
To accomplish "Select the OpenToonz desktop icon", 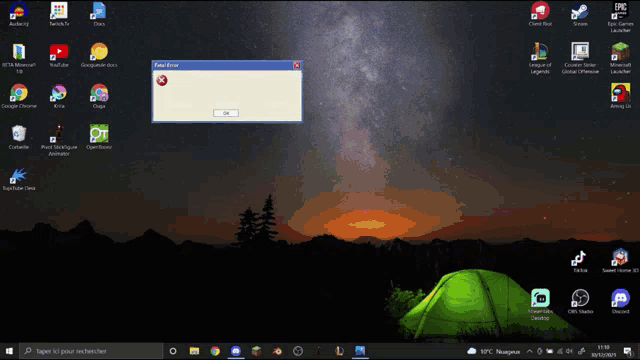I will (x=99, y=138).
